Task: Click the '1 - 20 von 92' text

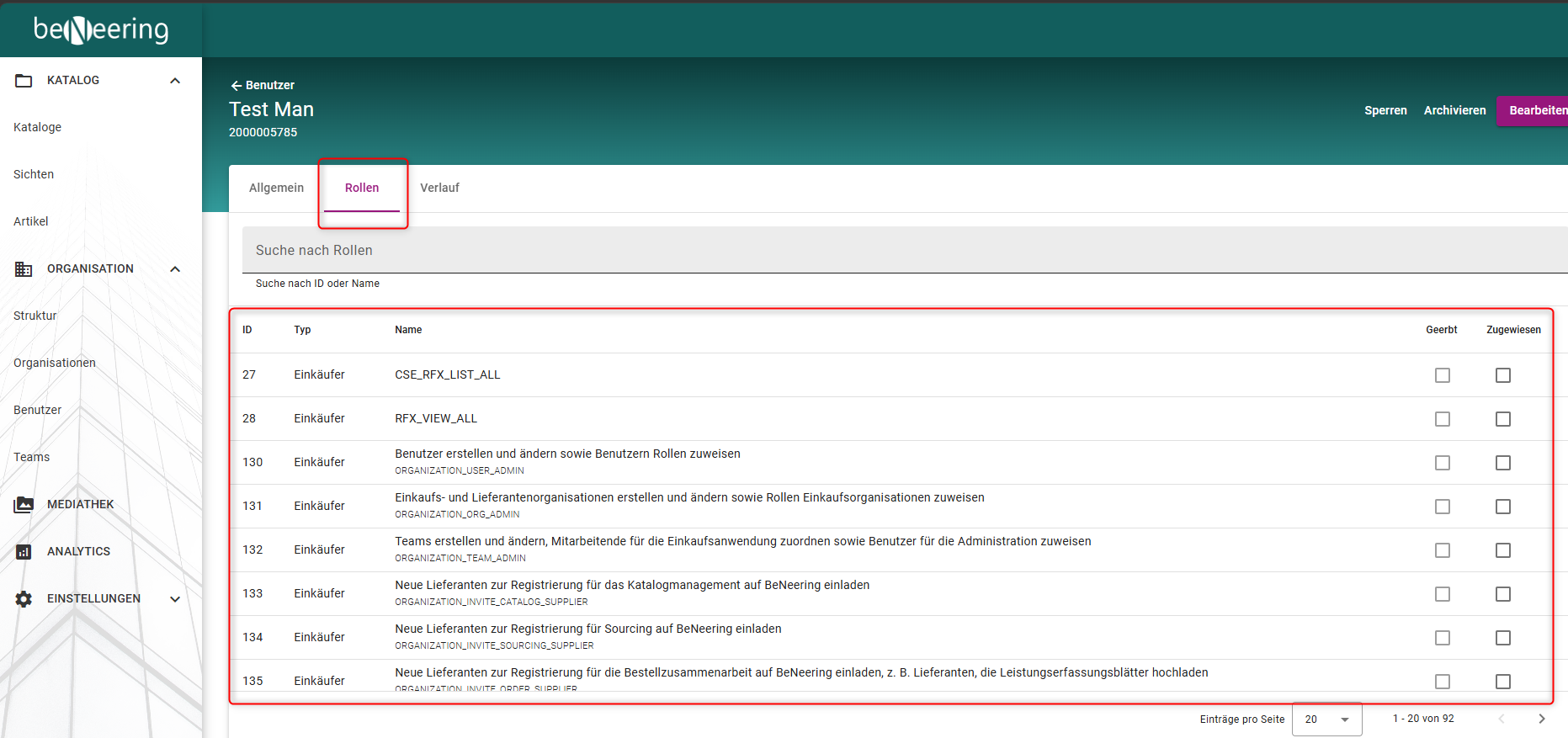Action: pos(1423,719)
